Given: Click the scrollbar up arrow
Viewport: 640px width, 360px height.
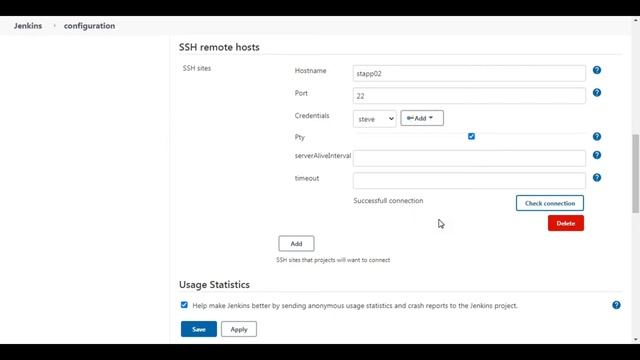Looking at the screenshot, I should (x=636, y=20).
